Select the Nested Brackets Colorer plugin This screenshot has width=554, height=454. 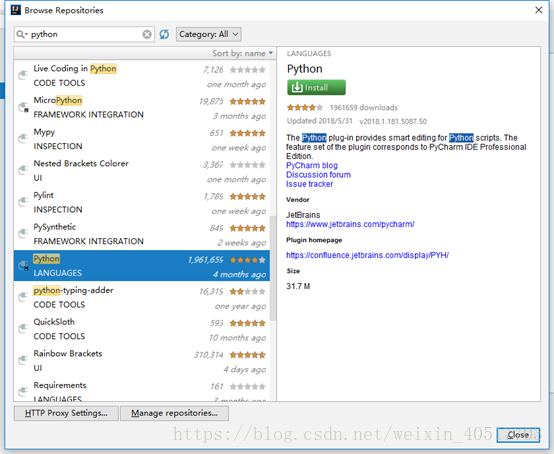(142, 171)
